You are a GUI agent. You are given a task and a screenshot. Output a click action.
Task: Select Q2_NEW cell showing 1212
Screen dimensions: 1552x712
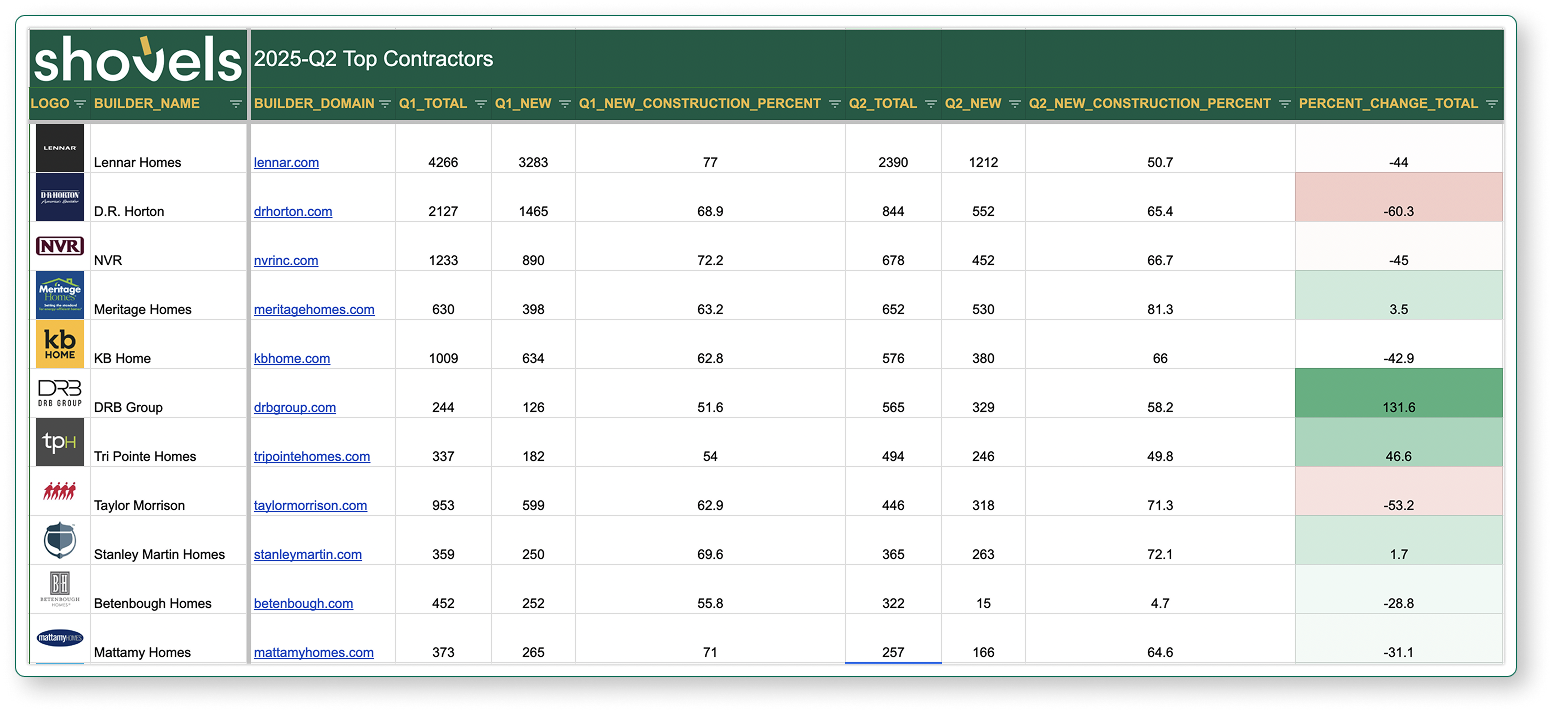(983, 148)
